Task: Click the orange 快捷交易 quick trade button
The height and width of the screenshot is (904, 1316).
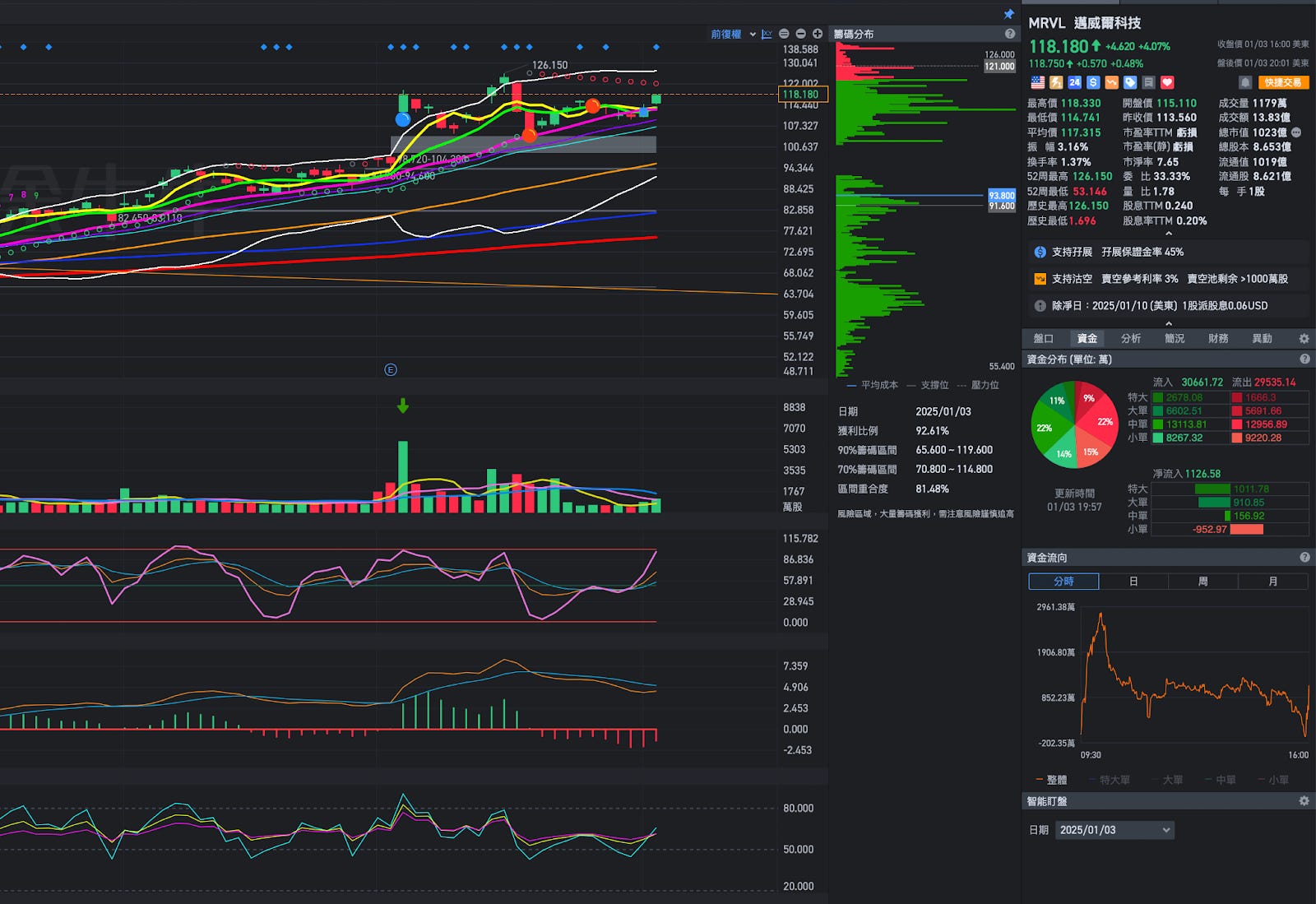Action: [1283, 82]
